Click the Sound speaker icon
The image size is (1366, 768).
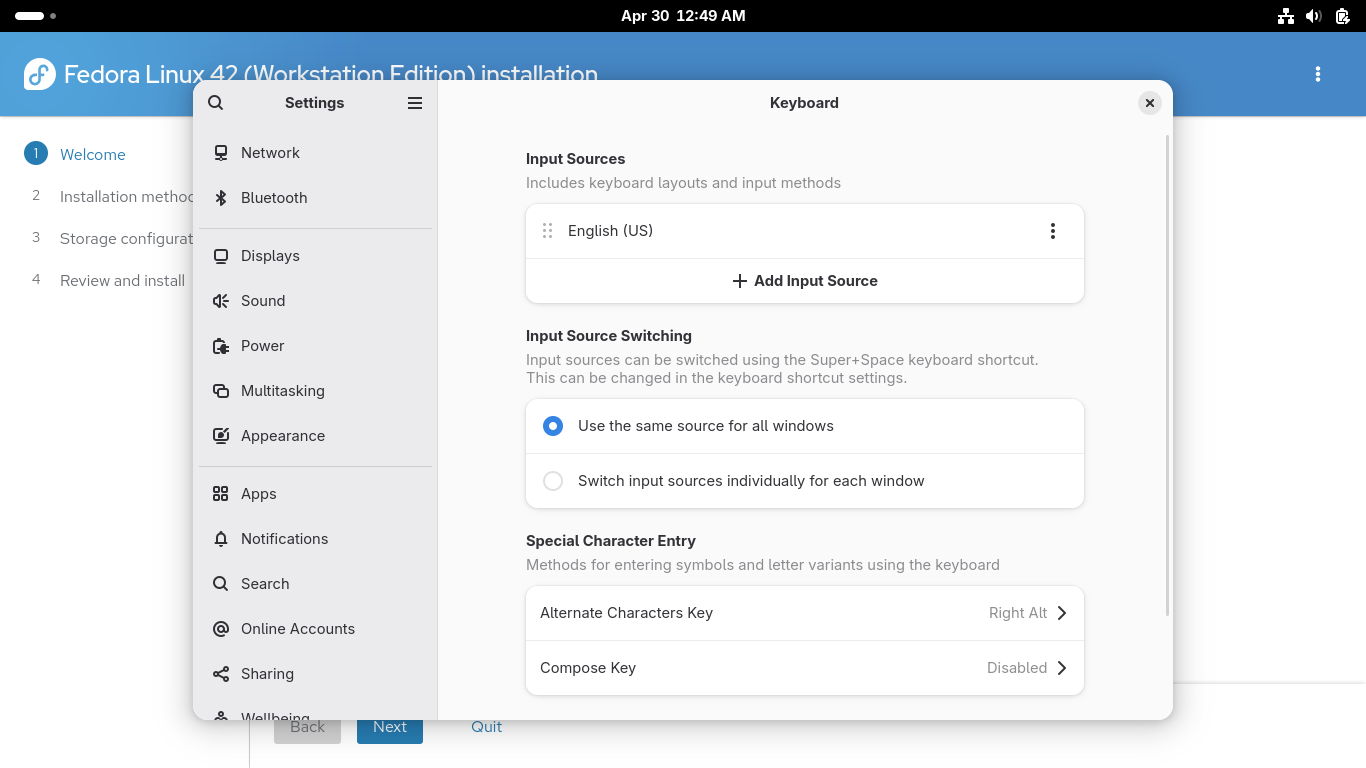[x=221, y=301]
